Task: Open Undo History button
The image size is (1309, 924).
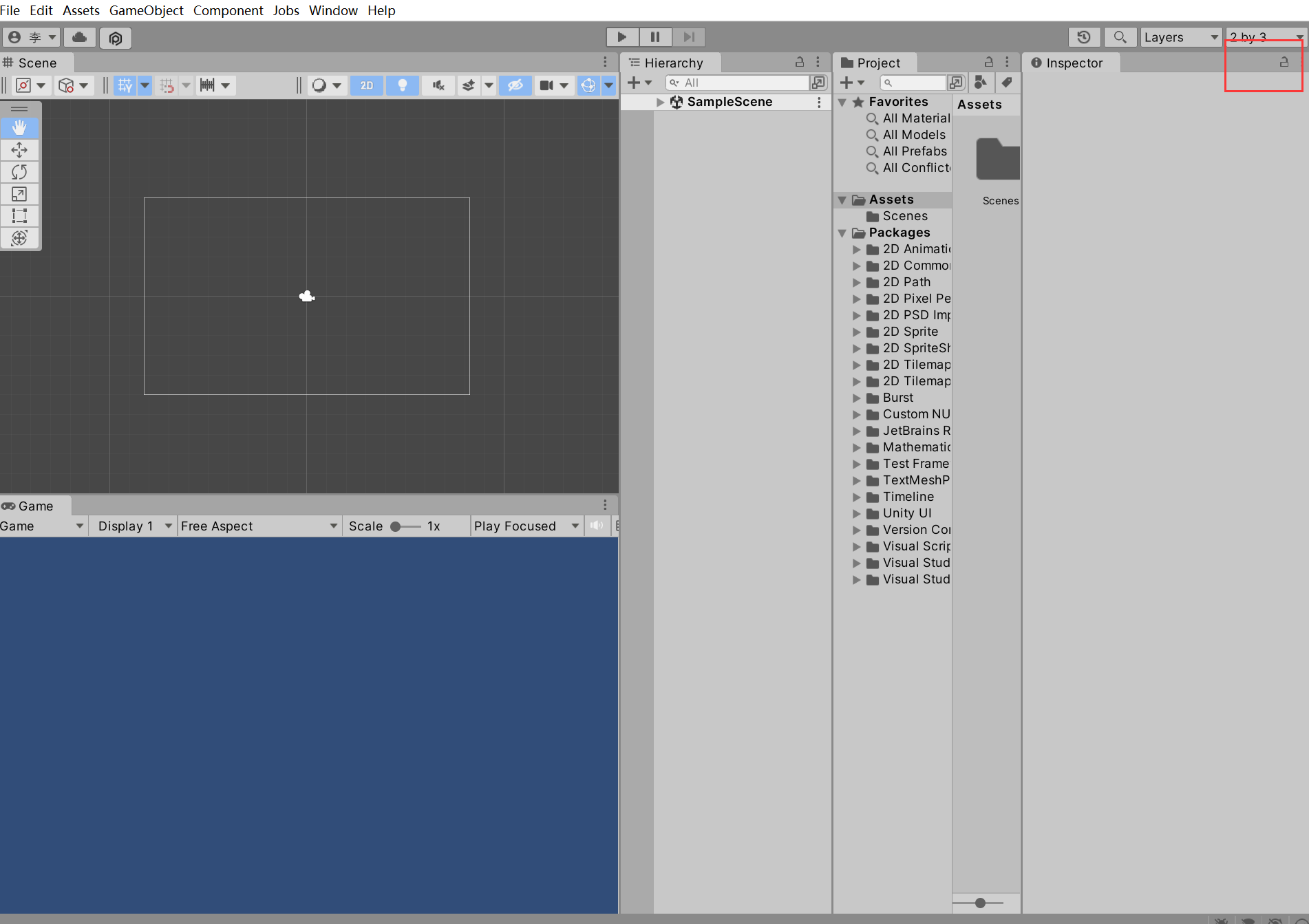Action: click(1083, 37)
